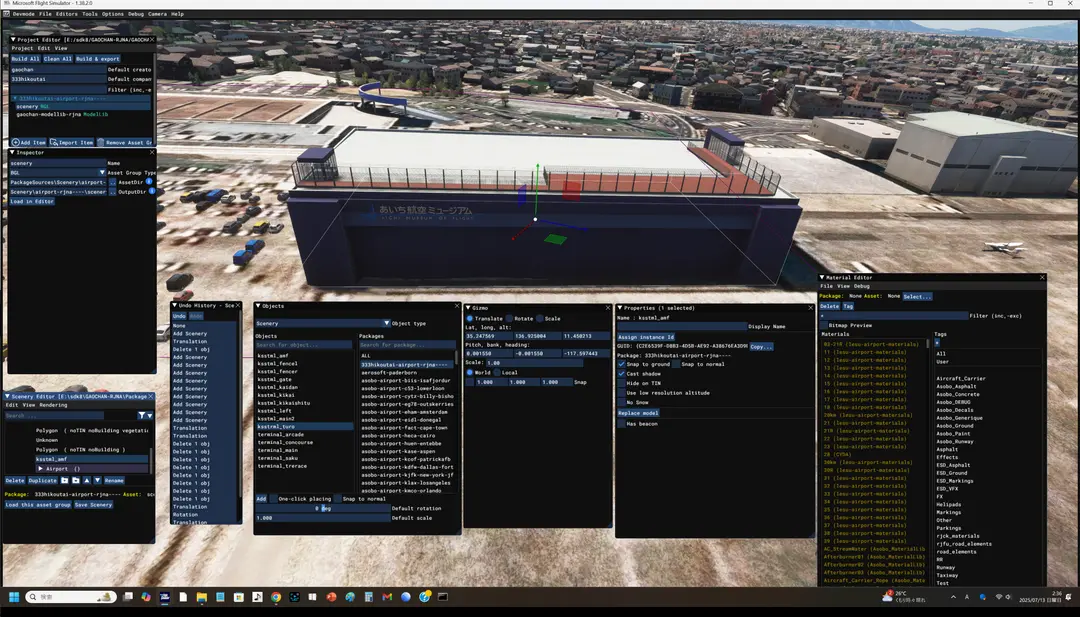This screenshot has width=1080, height=617.
Task: Enable the No Snow checkbox
Action: [621, 402]
